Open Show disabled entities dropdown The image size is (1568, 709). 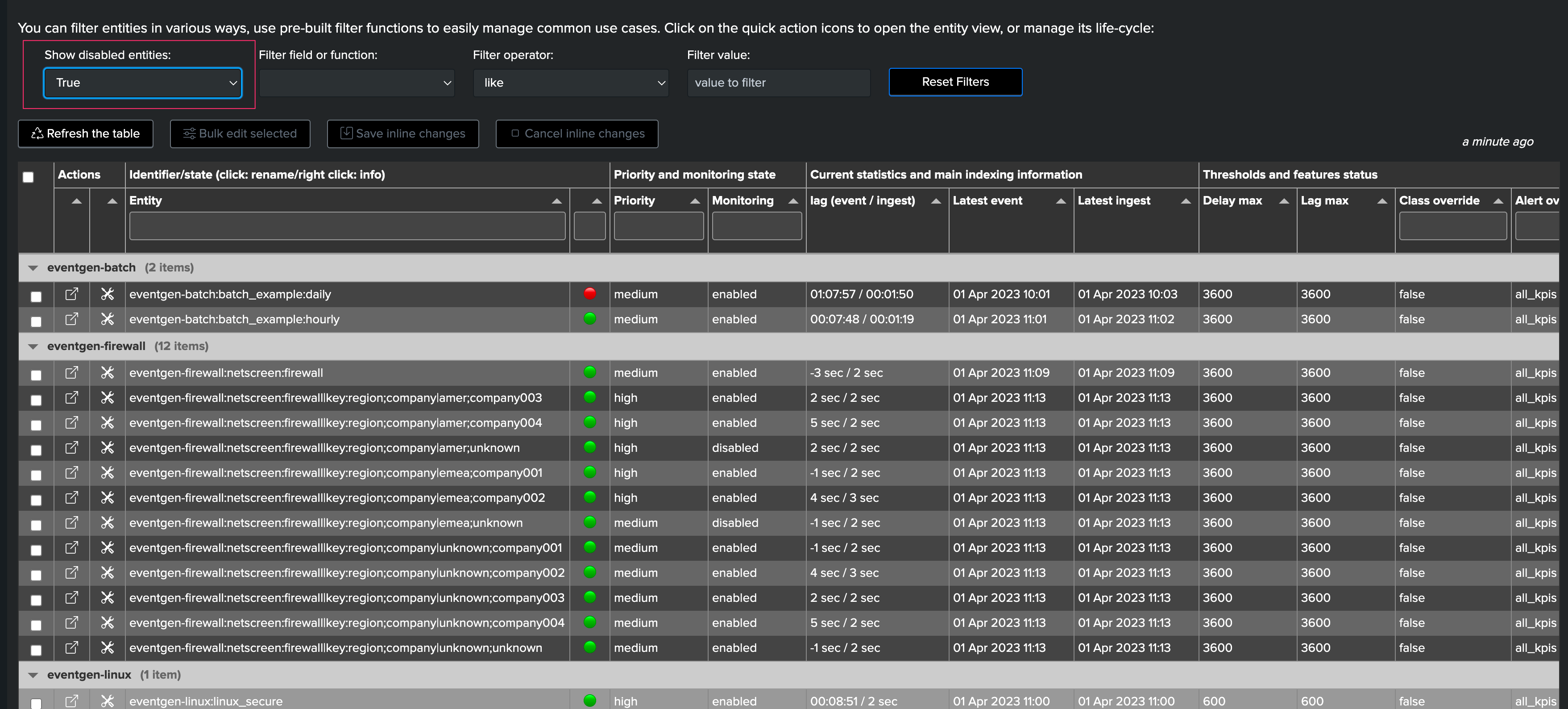tap(142, 83)
